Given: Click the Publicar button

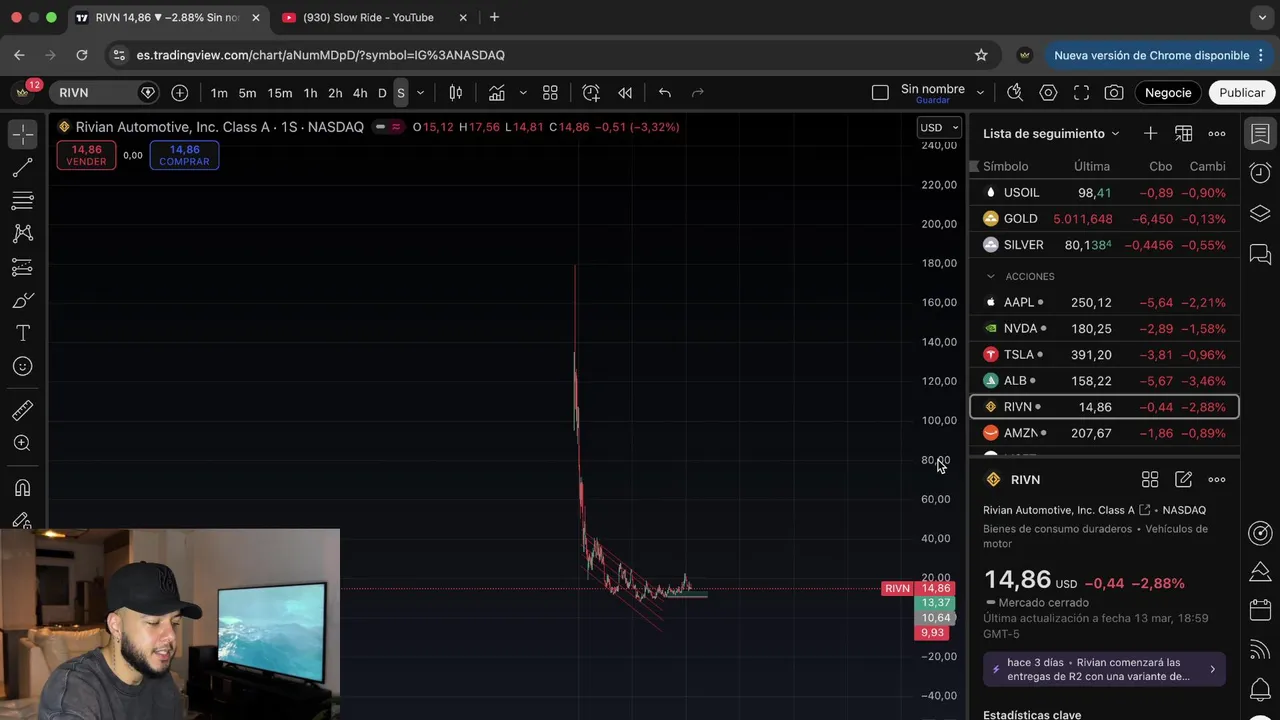Looking at the screenshot, I should point(1242,93).
